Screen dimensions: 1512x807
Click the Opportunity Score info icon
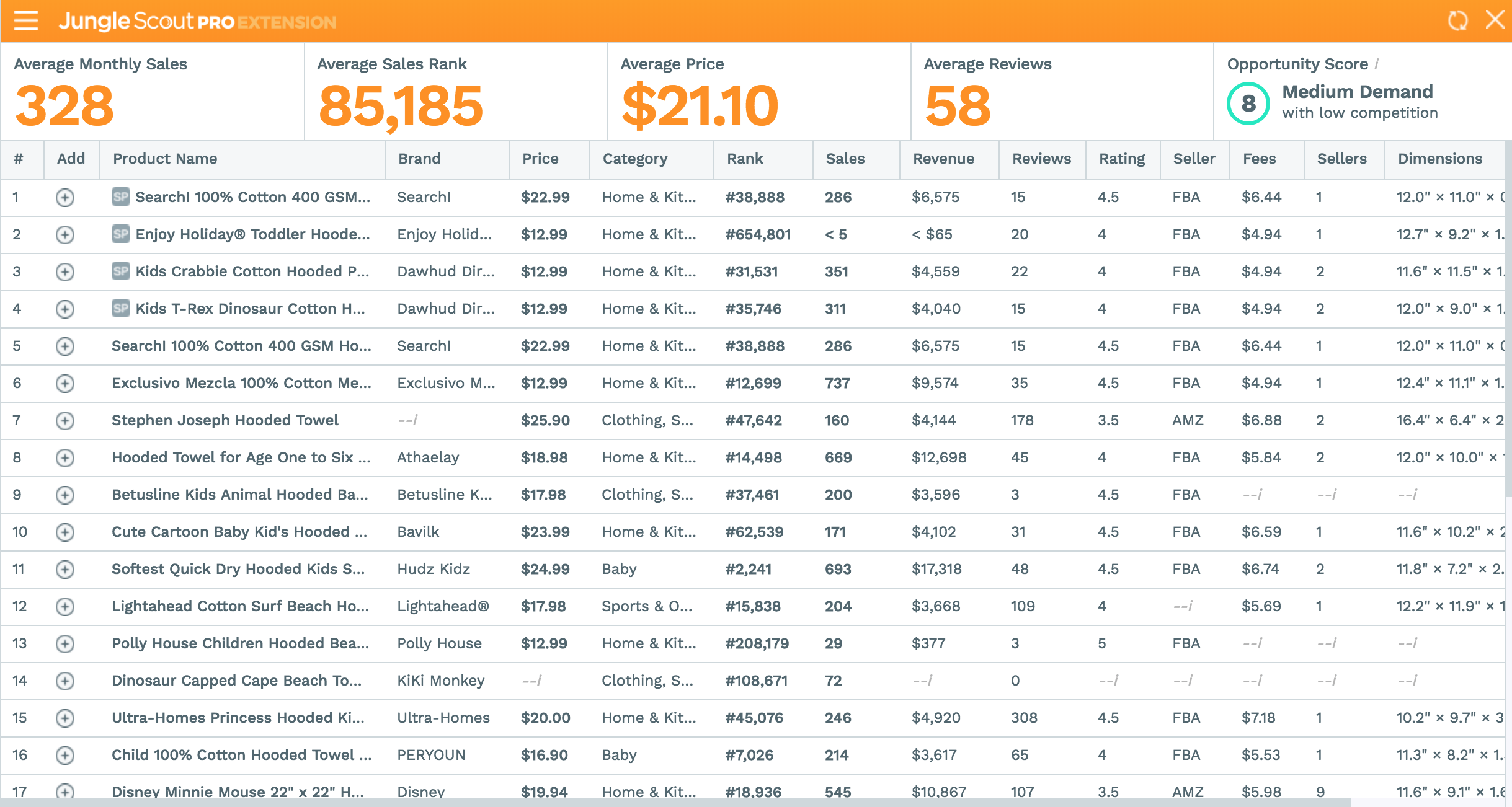point(1377,64)
